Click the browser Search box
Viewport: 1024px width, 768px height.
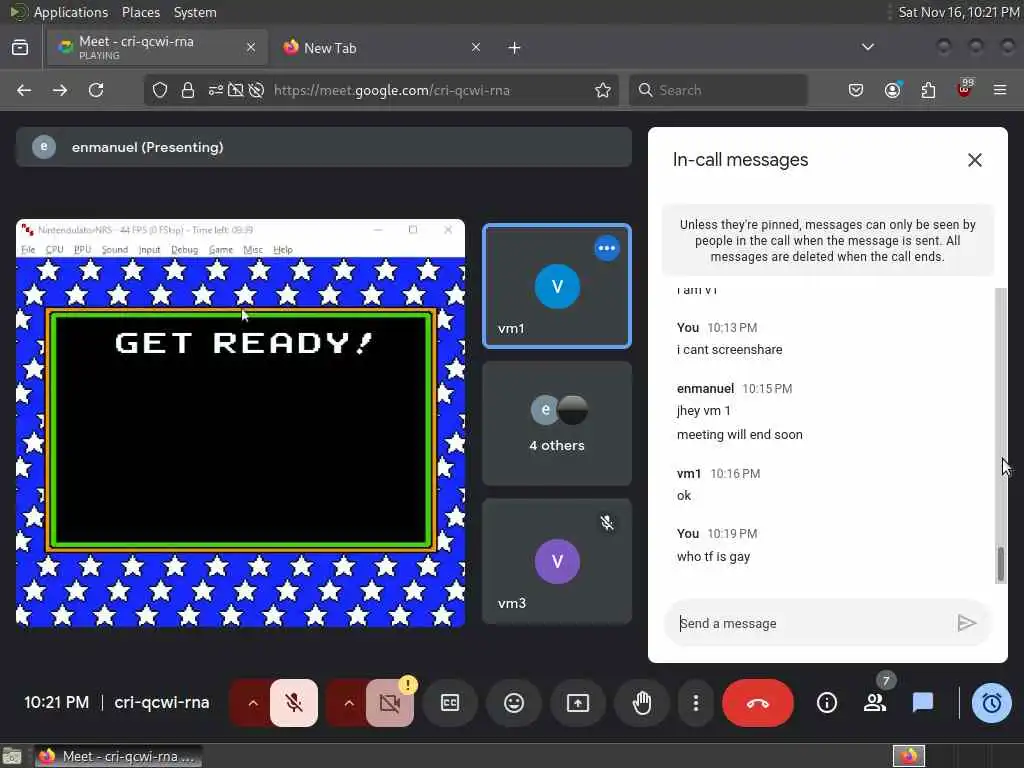pos(718,90)
